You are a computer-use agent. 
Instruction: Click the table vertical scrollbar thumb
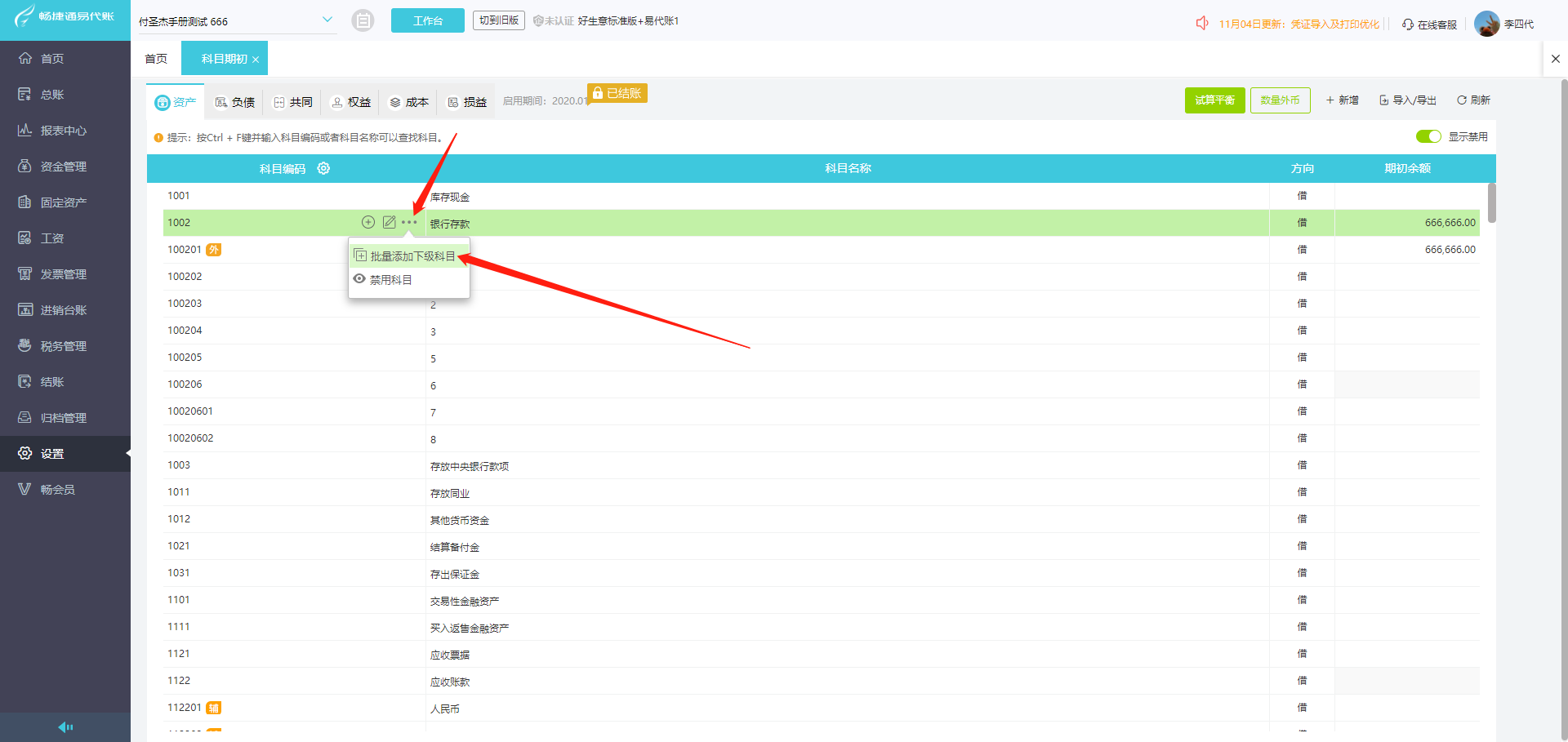pos(1492,202)
